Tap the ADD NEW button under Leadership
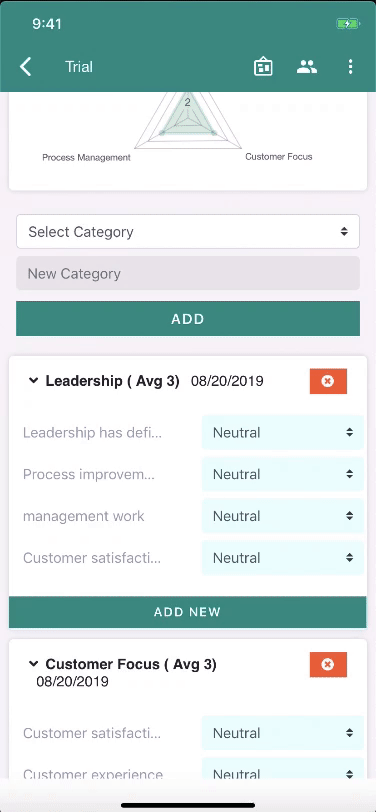Image resolution: width=376 pixels, height=812 pixels. pyautogui.click(x=187, y=612)
